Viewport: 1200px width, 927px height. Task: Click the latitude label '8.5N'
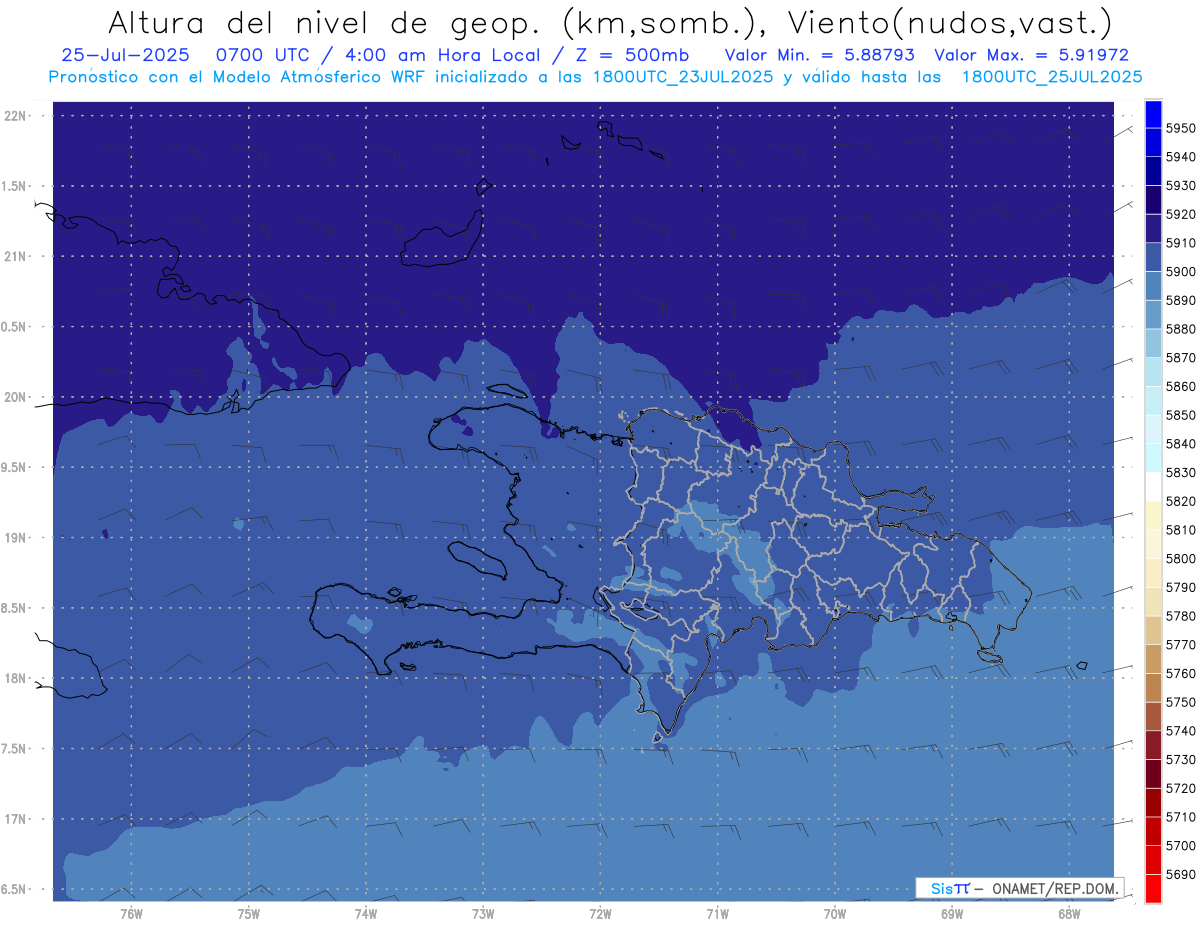point(15,608)
